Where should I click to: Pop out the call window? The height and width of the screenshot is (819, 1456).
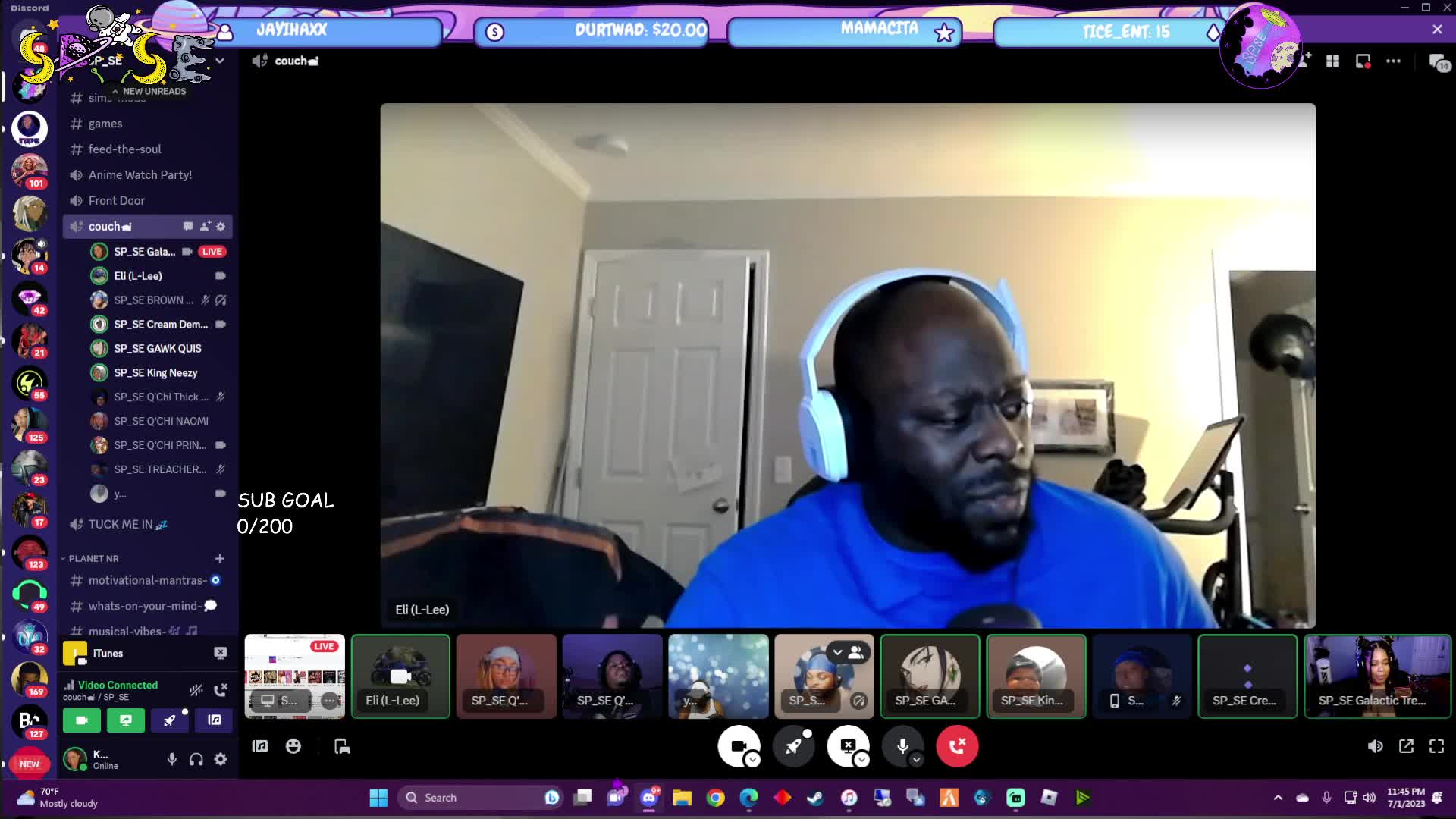point(1406,746)
